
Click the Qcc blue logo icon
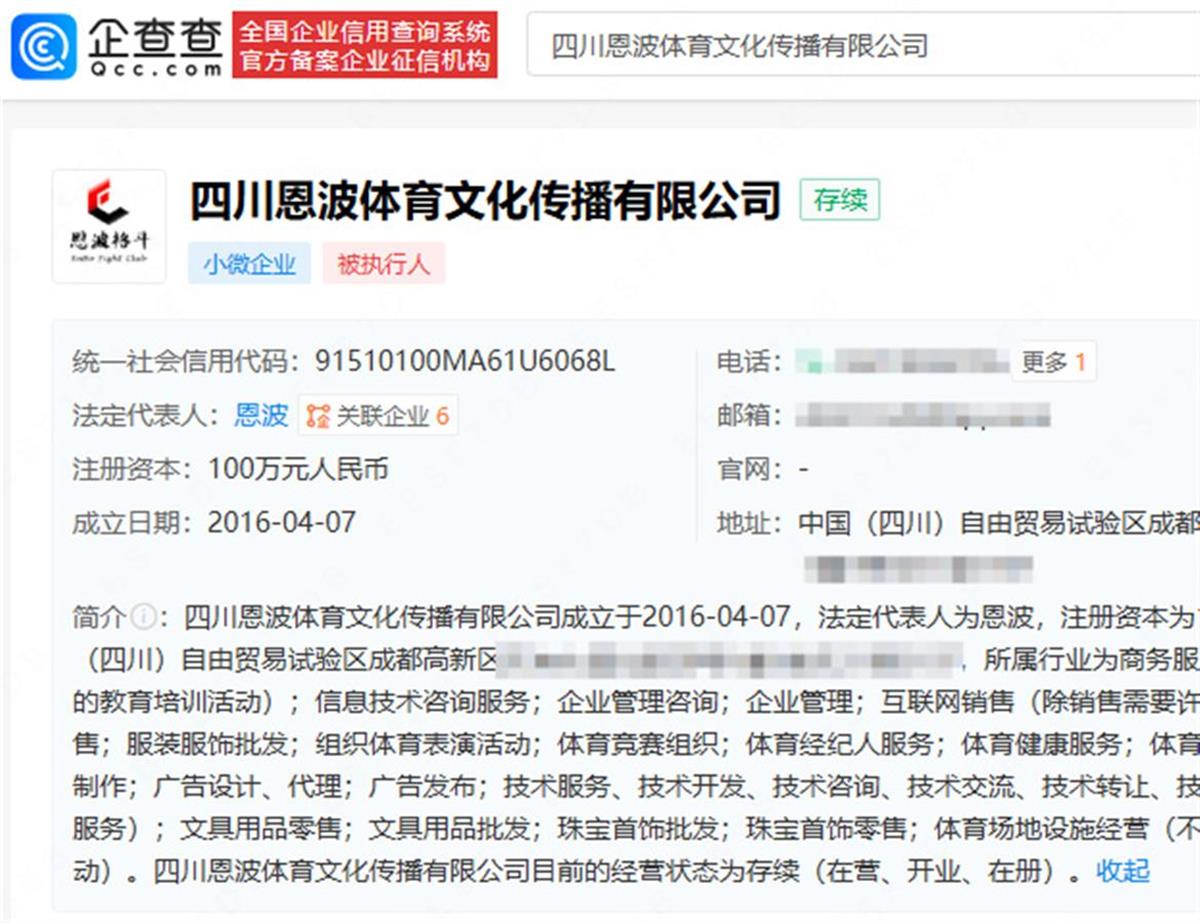[43, 46]
